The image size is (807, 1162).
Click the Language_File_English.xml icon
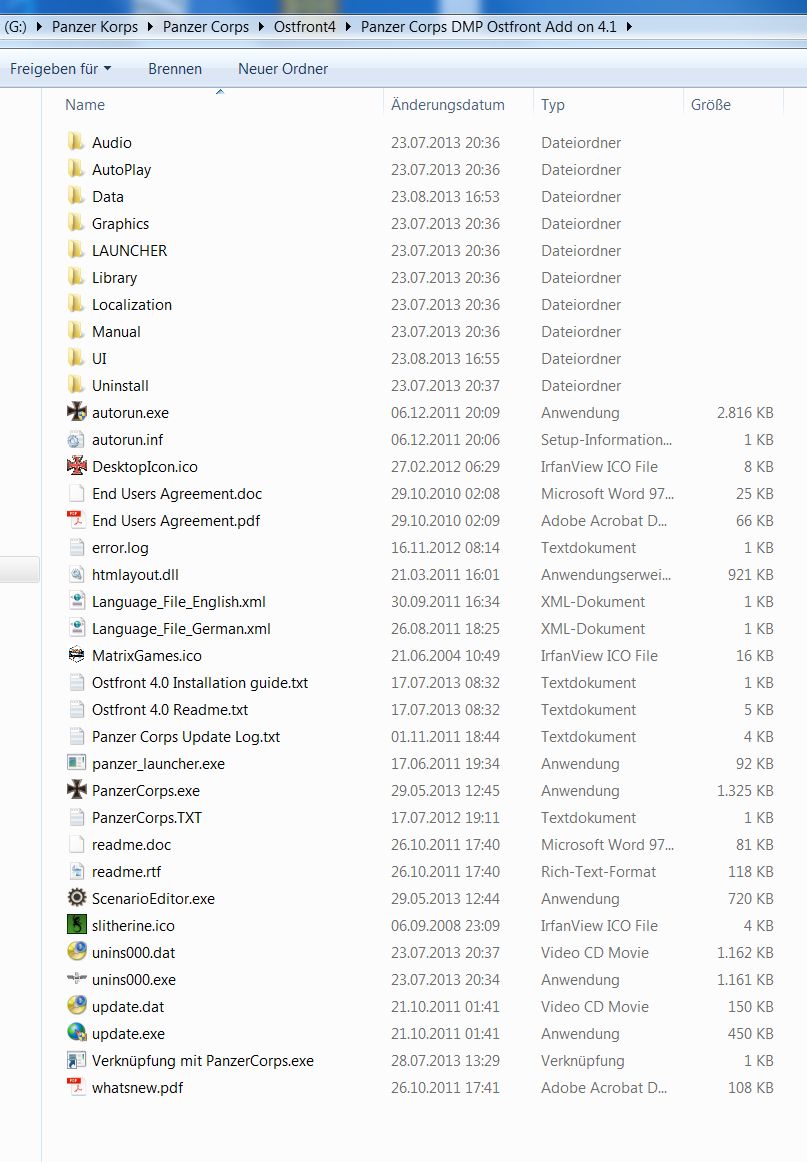point(76,601)
